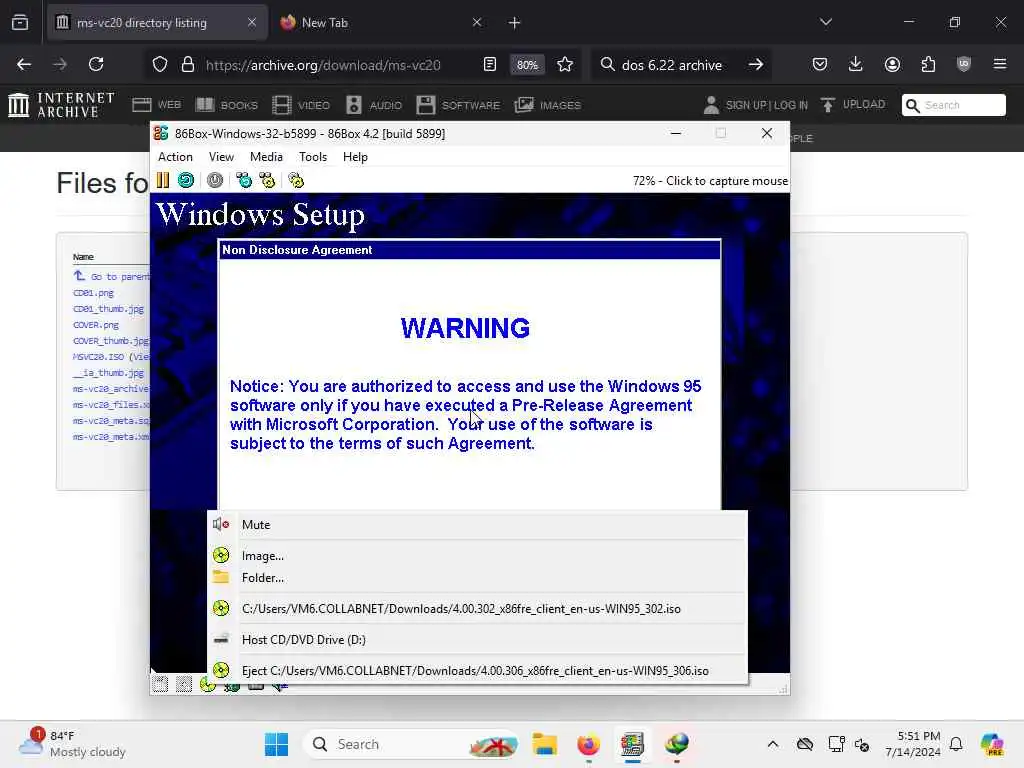The height and width of the screenshot is (768, 1024).
Task: Choose Image... in CD-ROM popup menu
Action: point(477,556)
